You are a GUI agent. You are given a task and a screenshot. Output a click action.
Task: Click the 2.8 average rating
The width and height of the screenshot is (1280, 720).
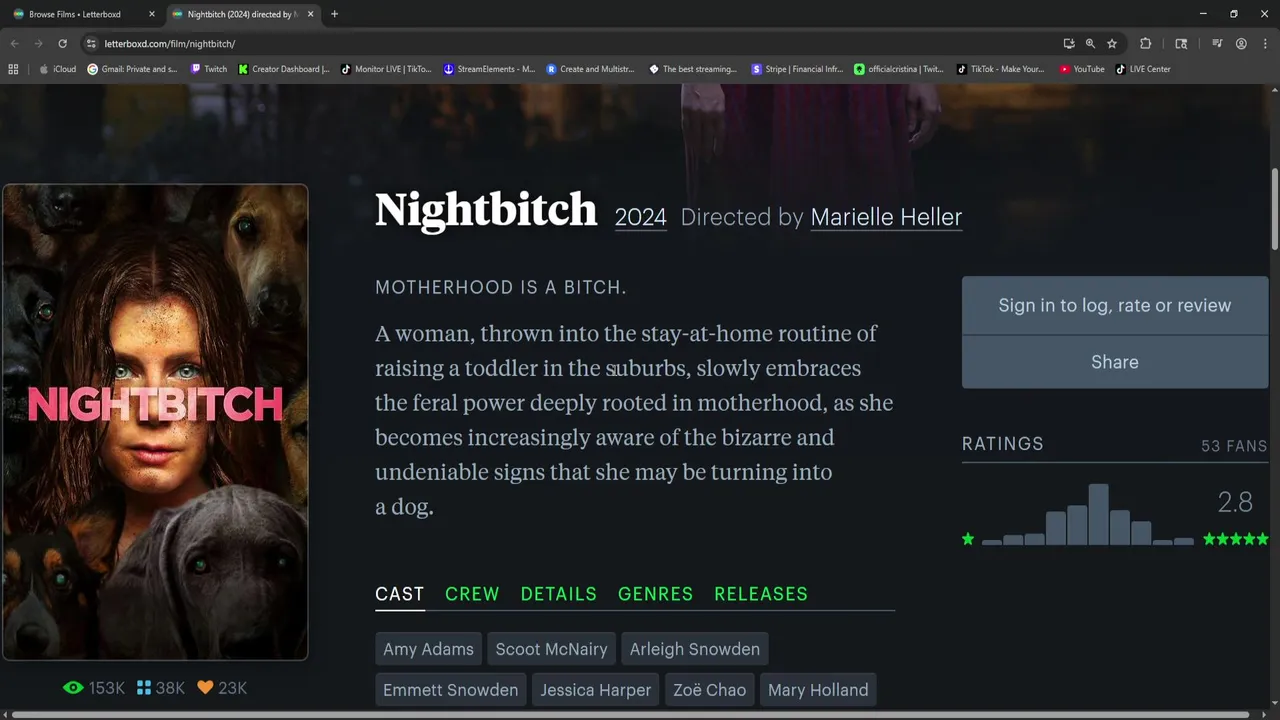tap(1235, 502)
